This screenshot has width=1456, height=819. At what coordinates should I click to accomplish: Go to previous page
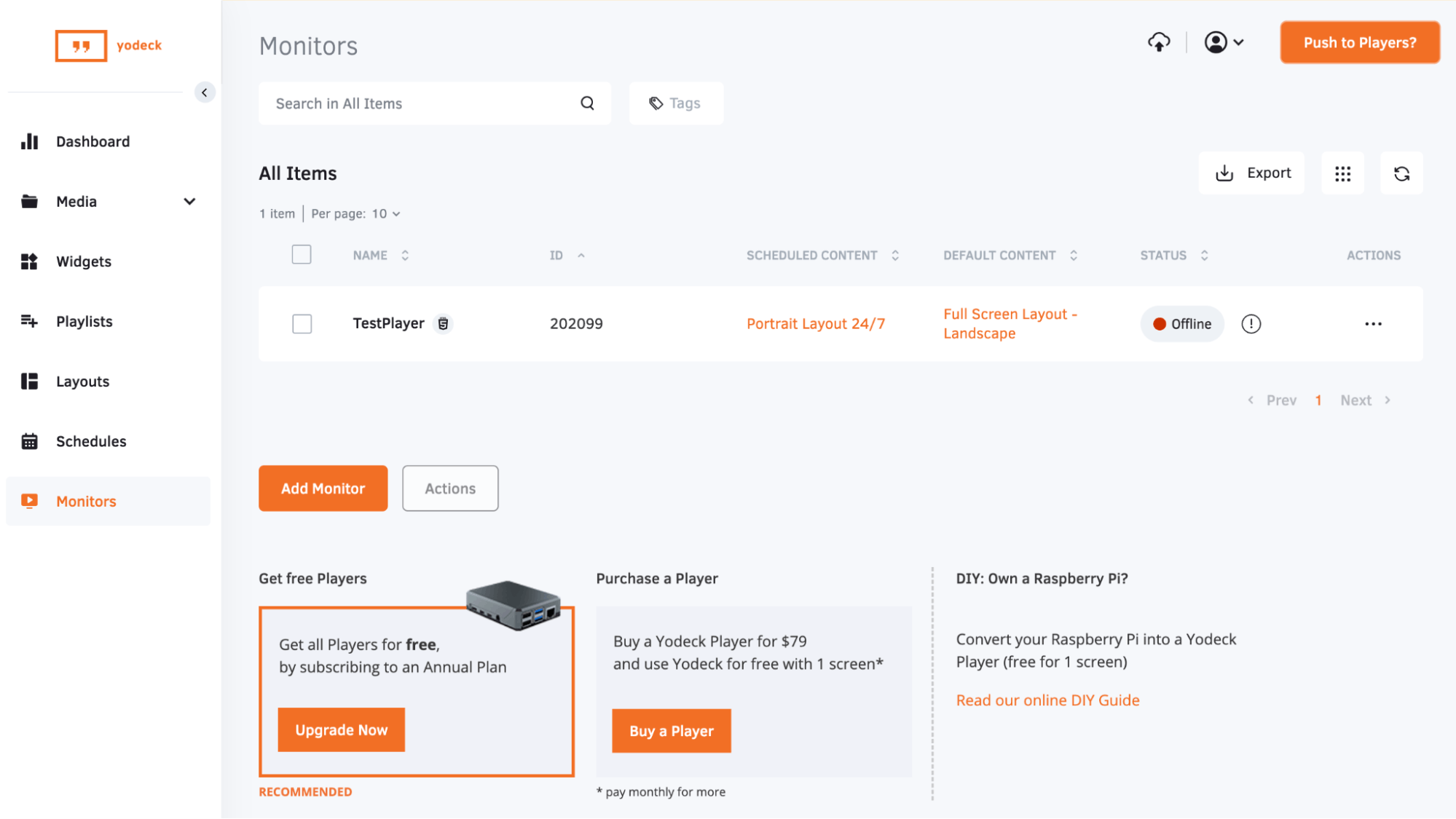1272,400
